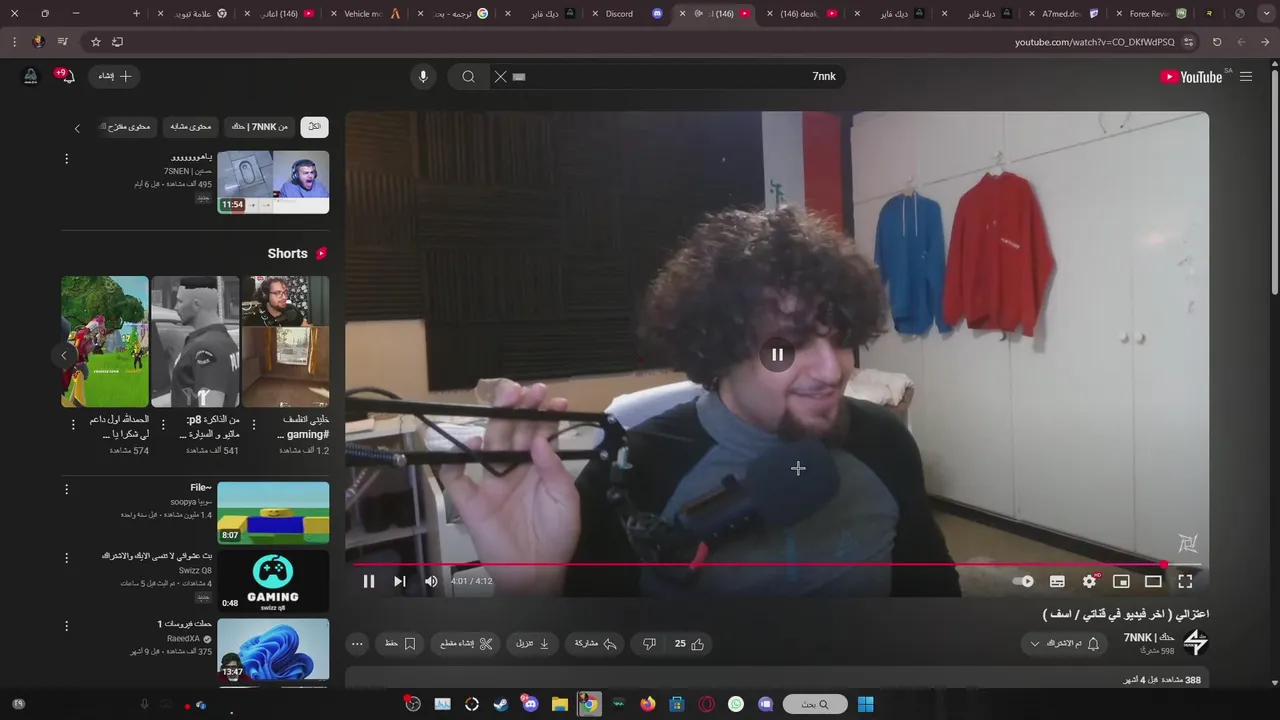Open options for the 541K views short
This screenshot has height=720, width=1280.
coord(163,425)
